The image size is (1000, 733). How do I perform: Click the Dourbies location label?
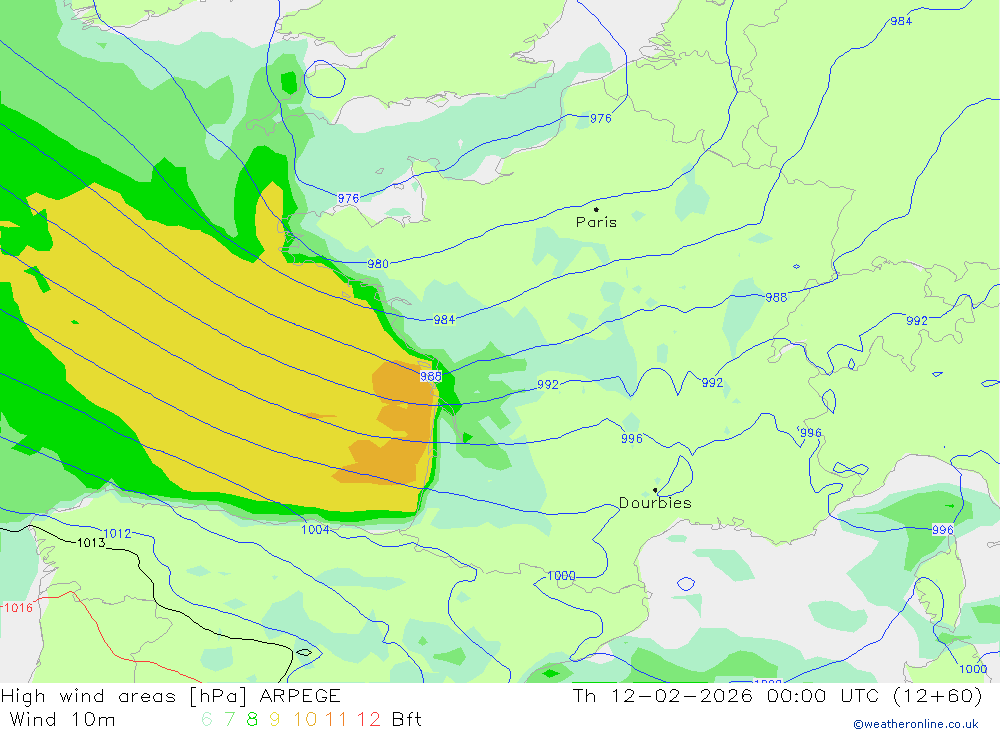(655, 503)
